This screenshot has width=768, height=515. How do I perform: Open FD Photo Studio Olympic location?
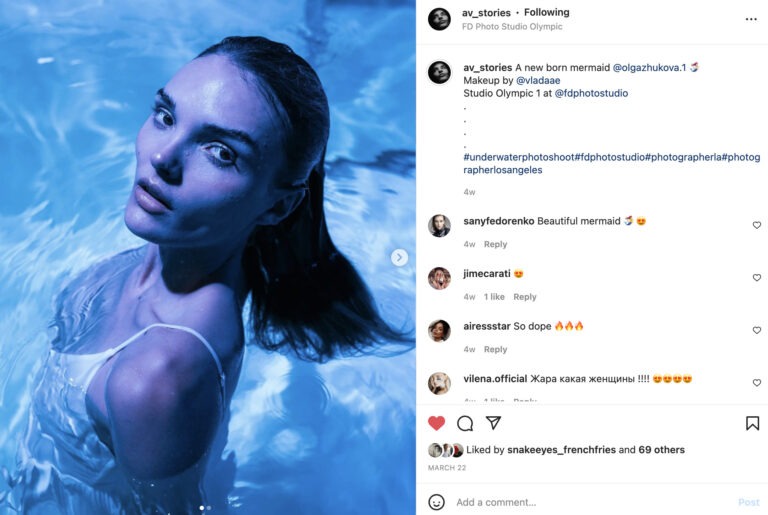point(512,26)
